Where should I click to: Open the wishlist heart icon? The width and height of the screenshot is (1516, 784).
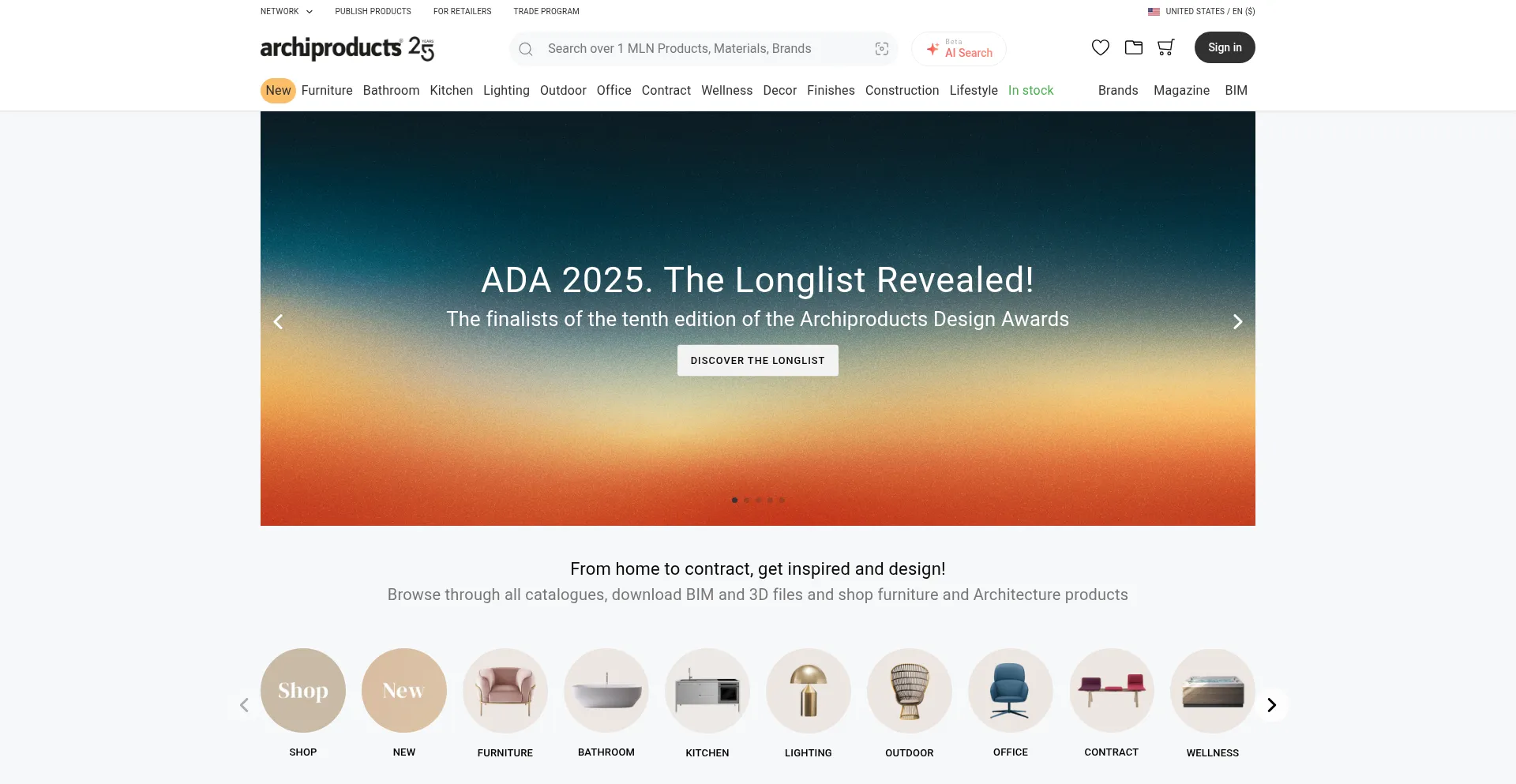point(1100,48)
